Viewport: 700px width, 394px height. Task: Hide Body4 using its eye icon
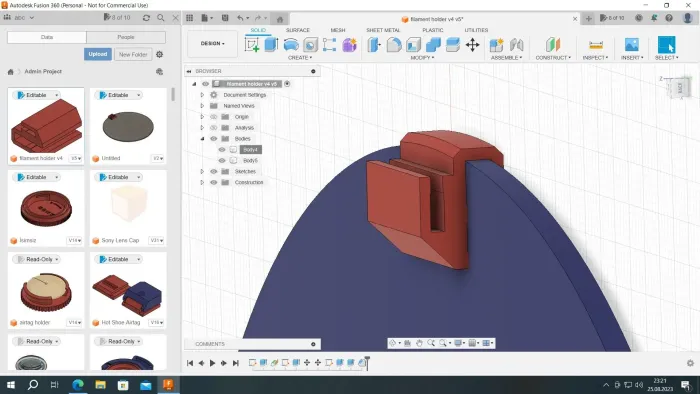[222, 149]
